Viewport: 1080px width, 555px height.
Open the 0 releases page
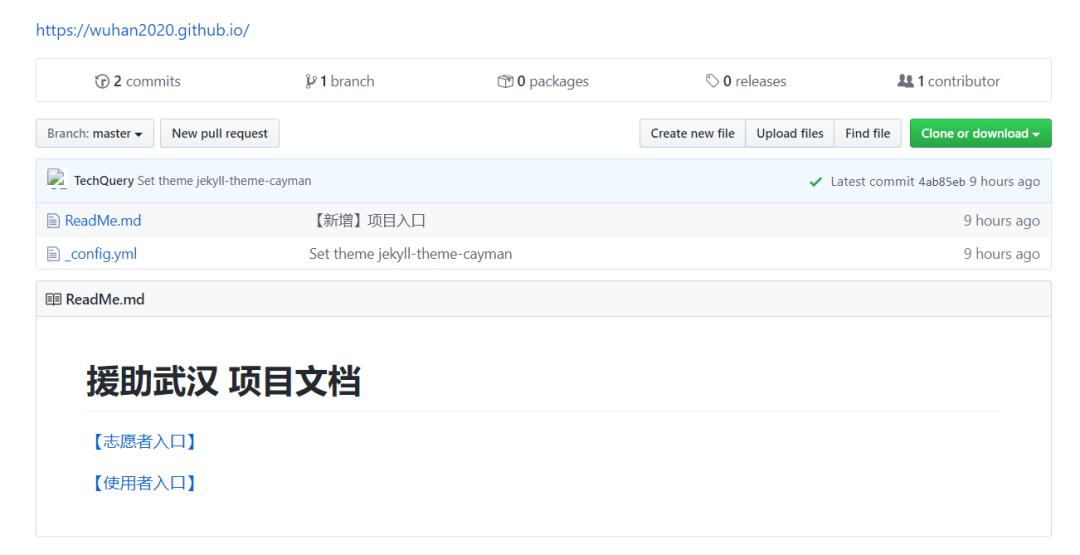click(x=755, y=81)
